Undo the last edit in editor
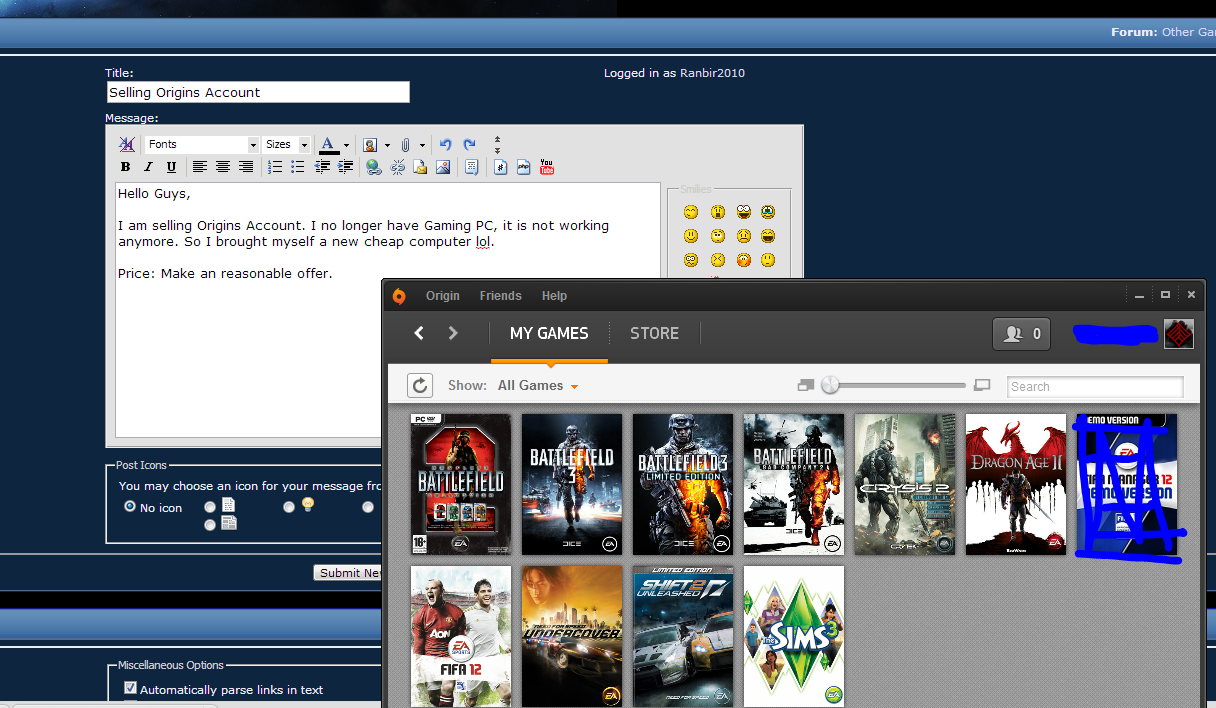Screen dimensions: 1216x708 (446, 145)
